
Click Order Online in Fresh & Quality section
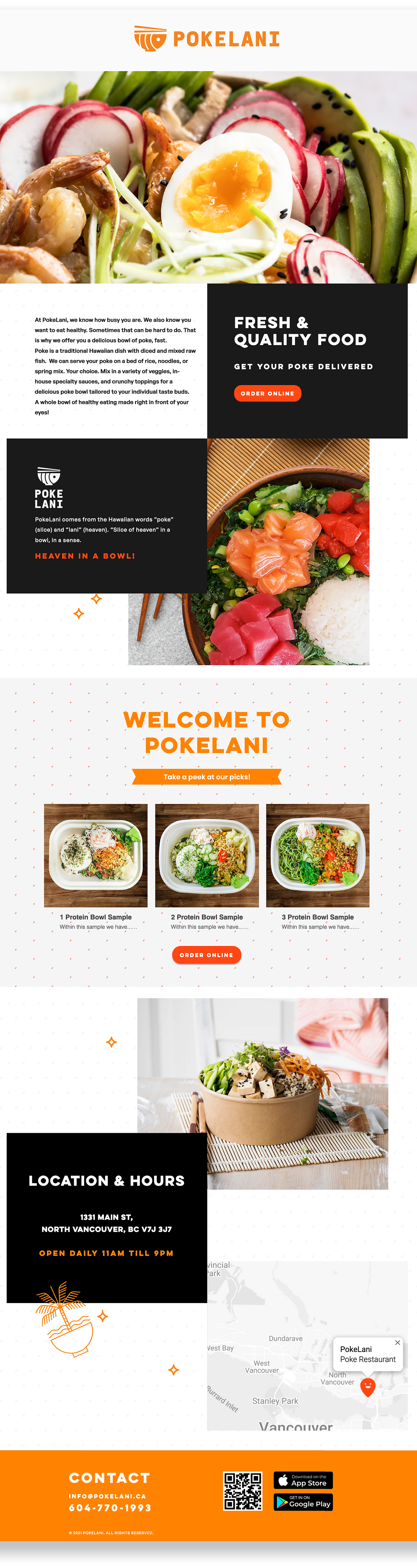point(267,393)
